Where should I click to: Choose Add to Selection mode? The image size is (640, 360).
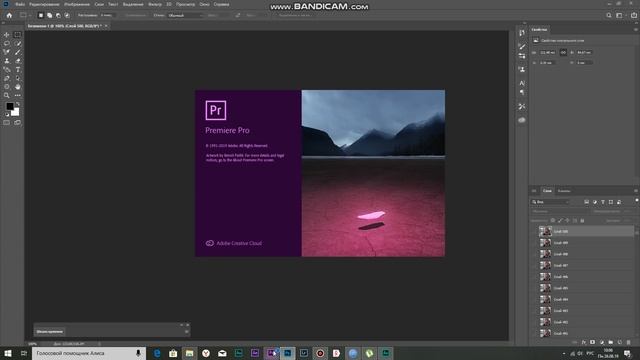49,16
